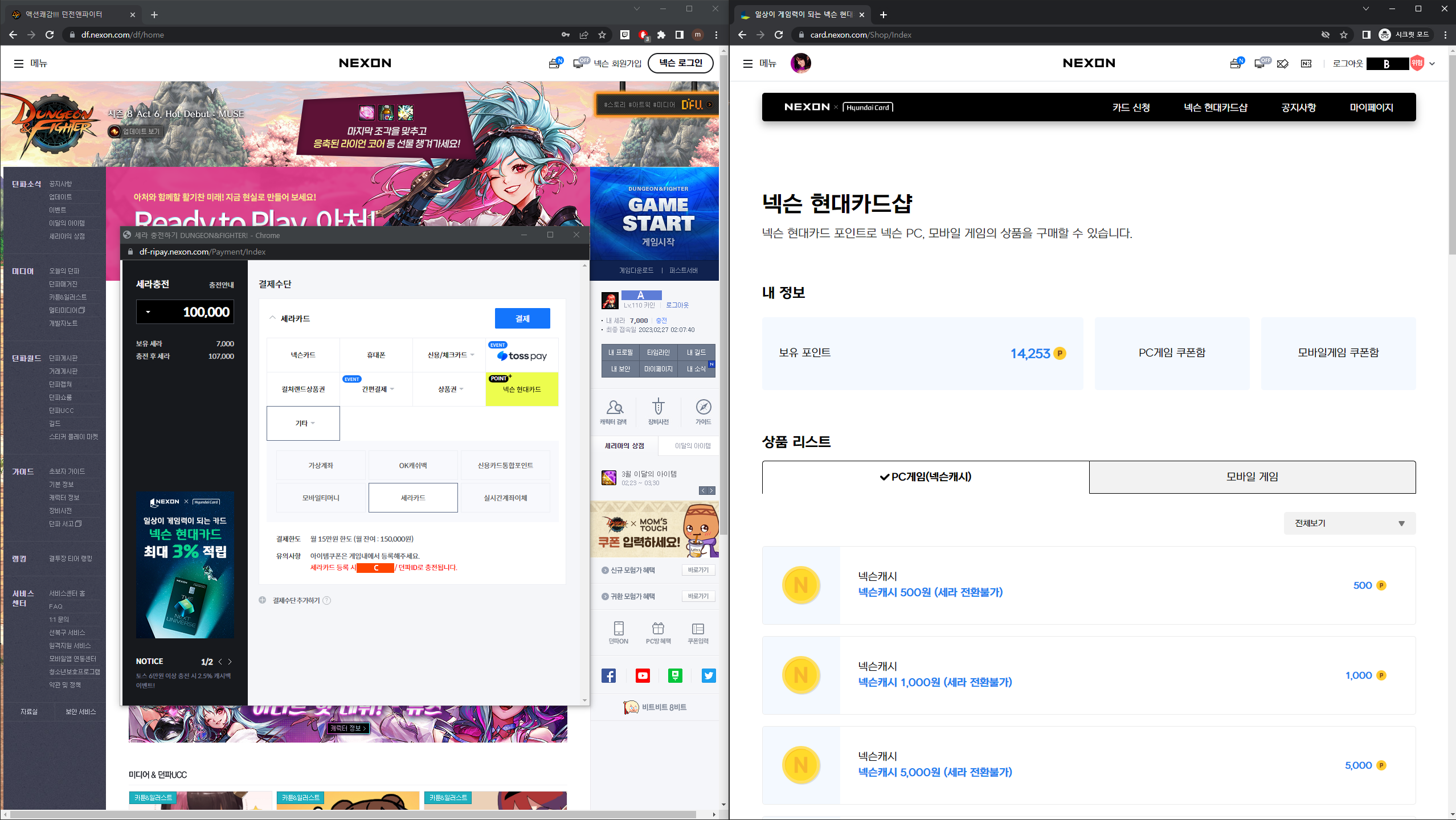Click the 가이드 compass icon
The image size is (1456, 820).
[x=703, y=412]
